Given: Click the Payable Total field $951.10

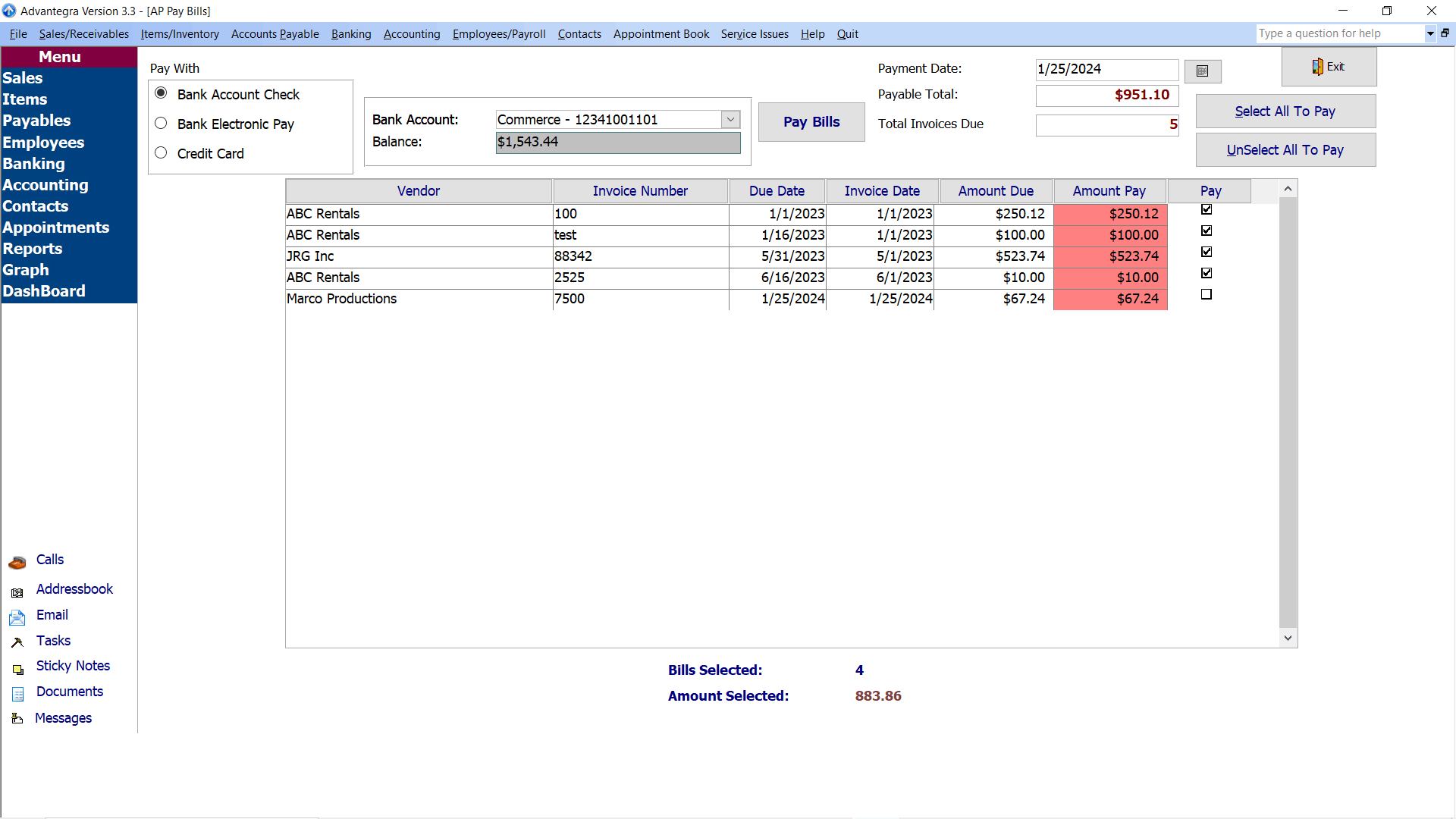Looking at the screenshot, I should click(x=1107, y=96).
